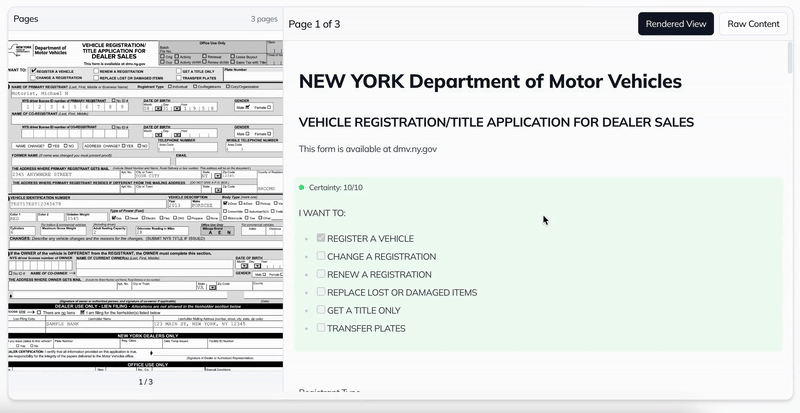The width and height of the screenshot is (800, 413).
Task: Click the rendered view vertical scrollbar
Action: (x=790, y=59)
